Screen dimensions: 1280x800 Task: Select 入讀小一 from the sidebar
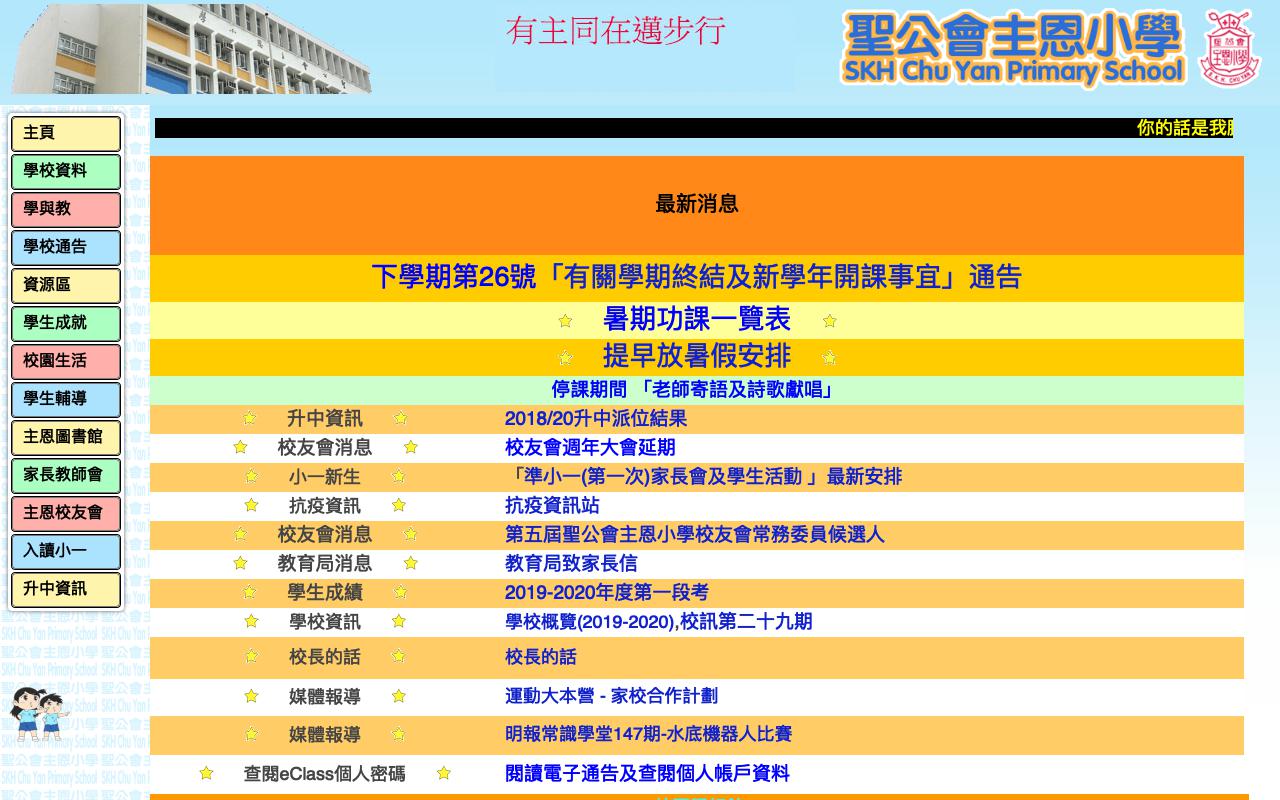click(x=65, y=551)
